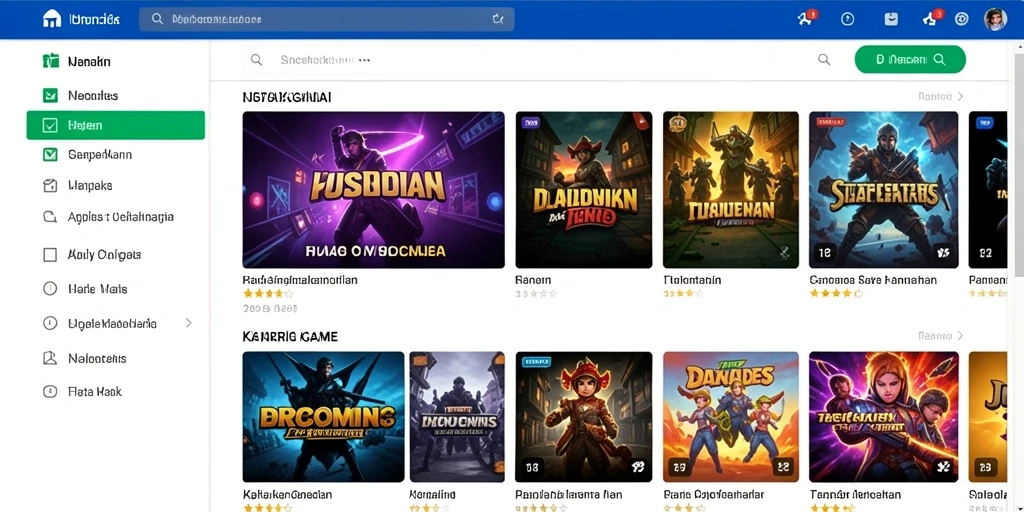Click the star rating under Canoaoa Save hannahan

tap(837, 294)
